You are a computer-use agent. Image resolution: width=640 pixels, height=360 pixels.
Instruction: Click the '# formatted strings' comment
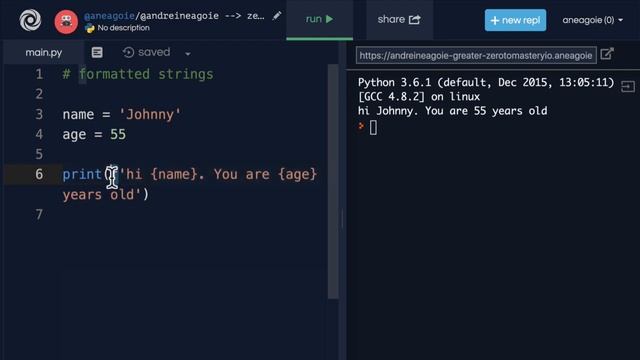(x=138, y=74)
